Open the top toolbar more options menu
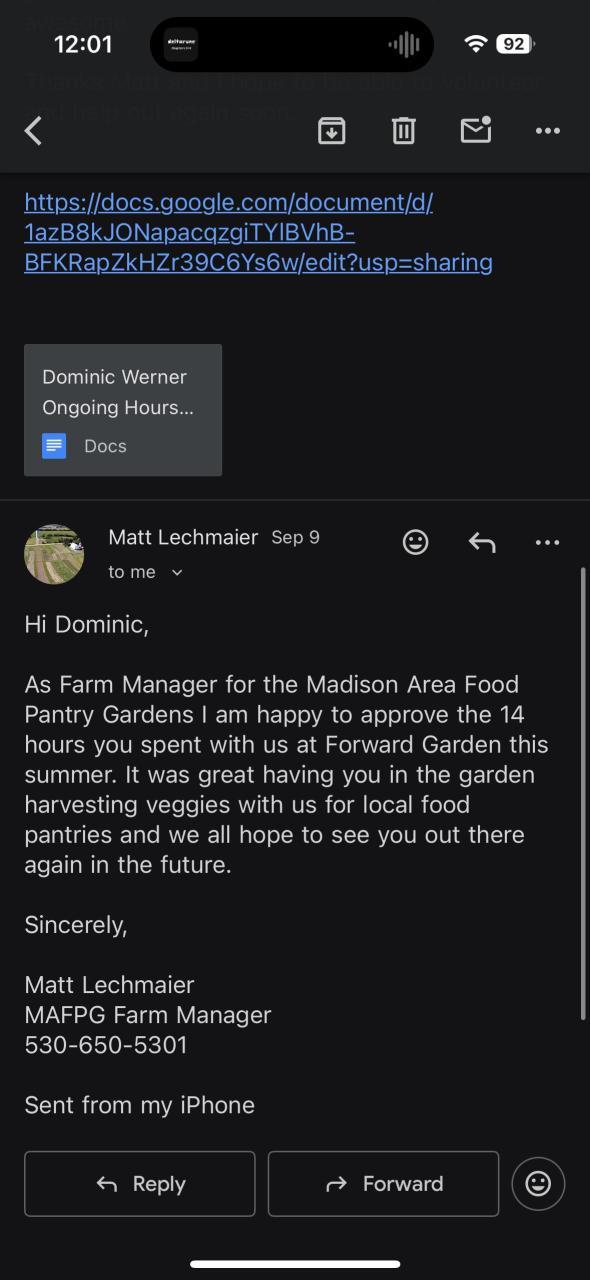The height and width of the screenshot is (1280, 590). click(548, 131)
